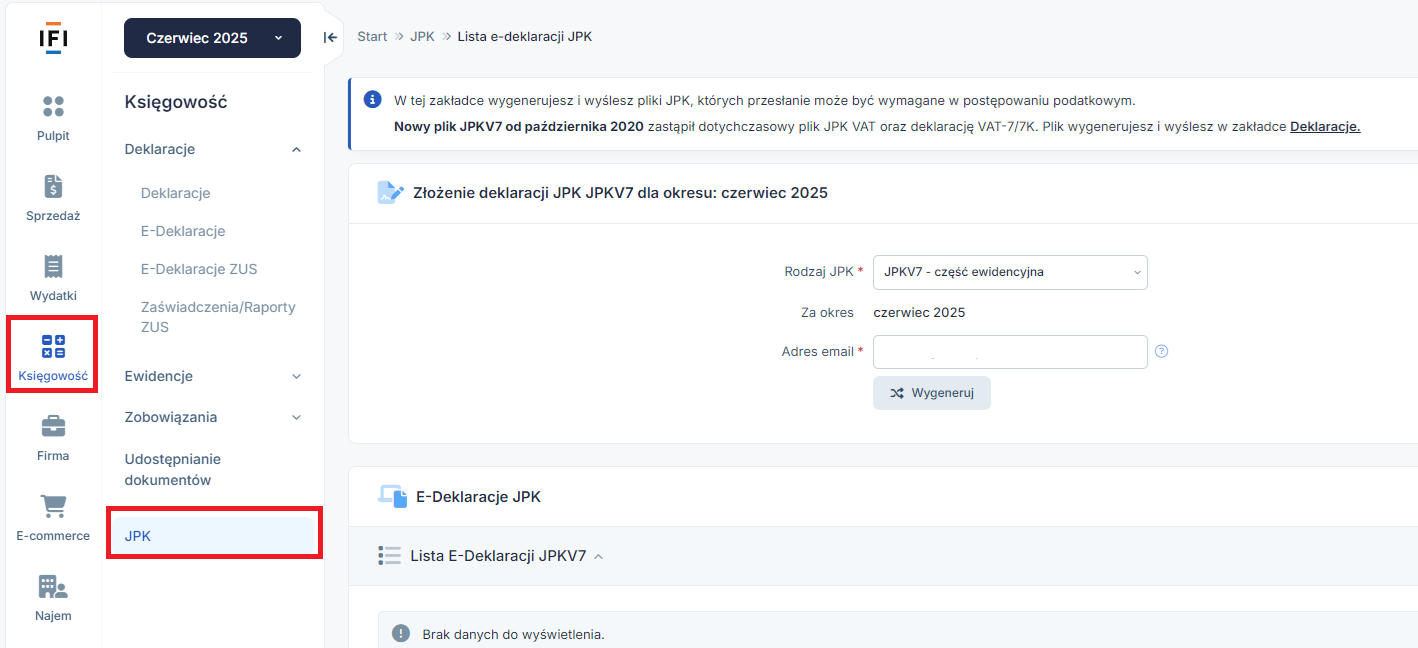The width and height of the screenshot is (1418, 648).
Task: Open the Najem rental section
Action: [x=53, y=599]
